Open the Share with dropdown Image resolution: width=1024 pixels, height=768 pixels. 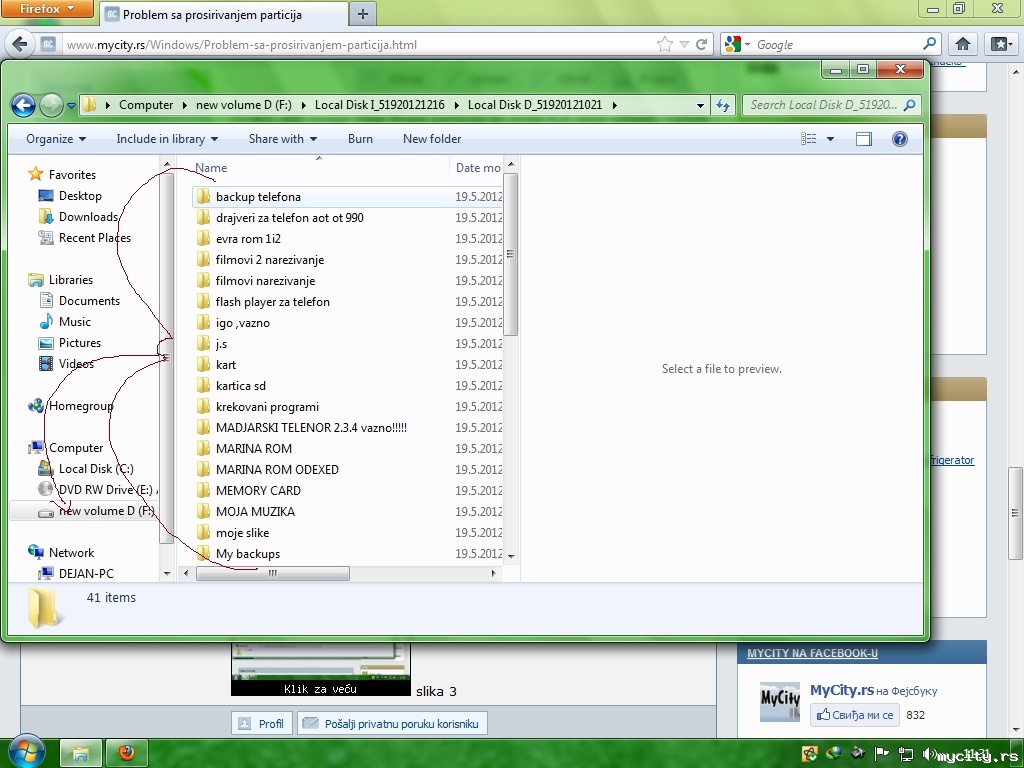pos(283,138)
